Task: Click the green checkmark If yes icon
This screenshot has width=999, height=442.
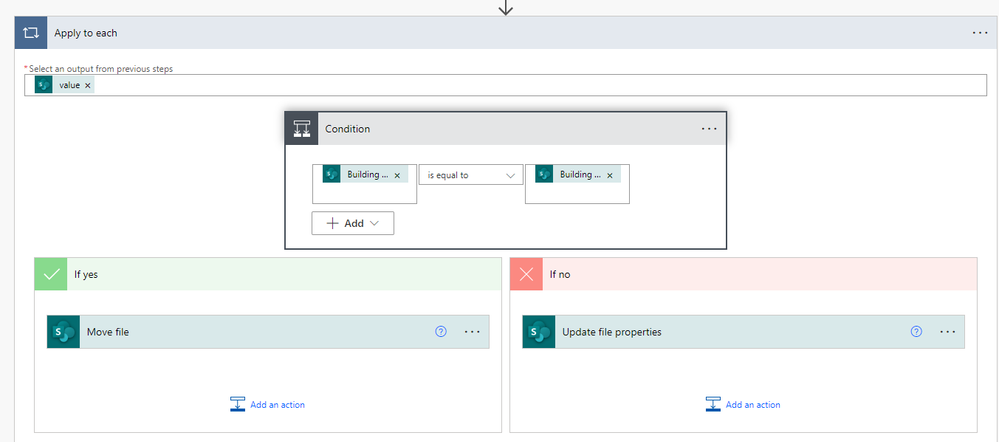Action: (x=50, y=274)
